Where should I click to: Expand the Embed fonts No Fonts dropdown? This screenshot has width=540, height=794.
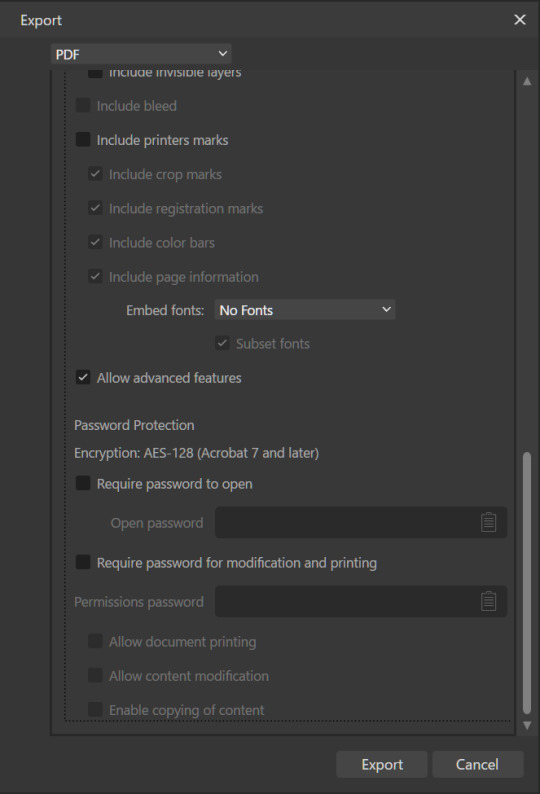pyautogui.click(x=304, y=309)
